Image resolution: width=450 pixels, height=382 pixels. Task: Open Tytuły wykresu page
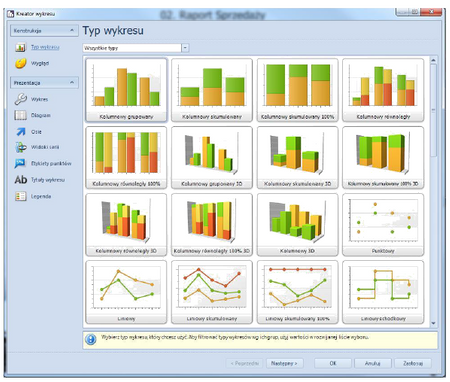tap(48, 180)
